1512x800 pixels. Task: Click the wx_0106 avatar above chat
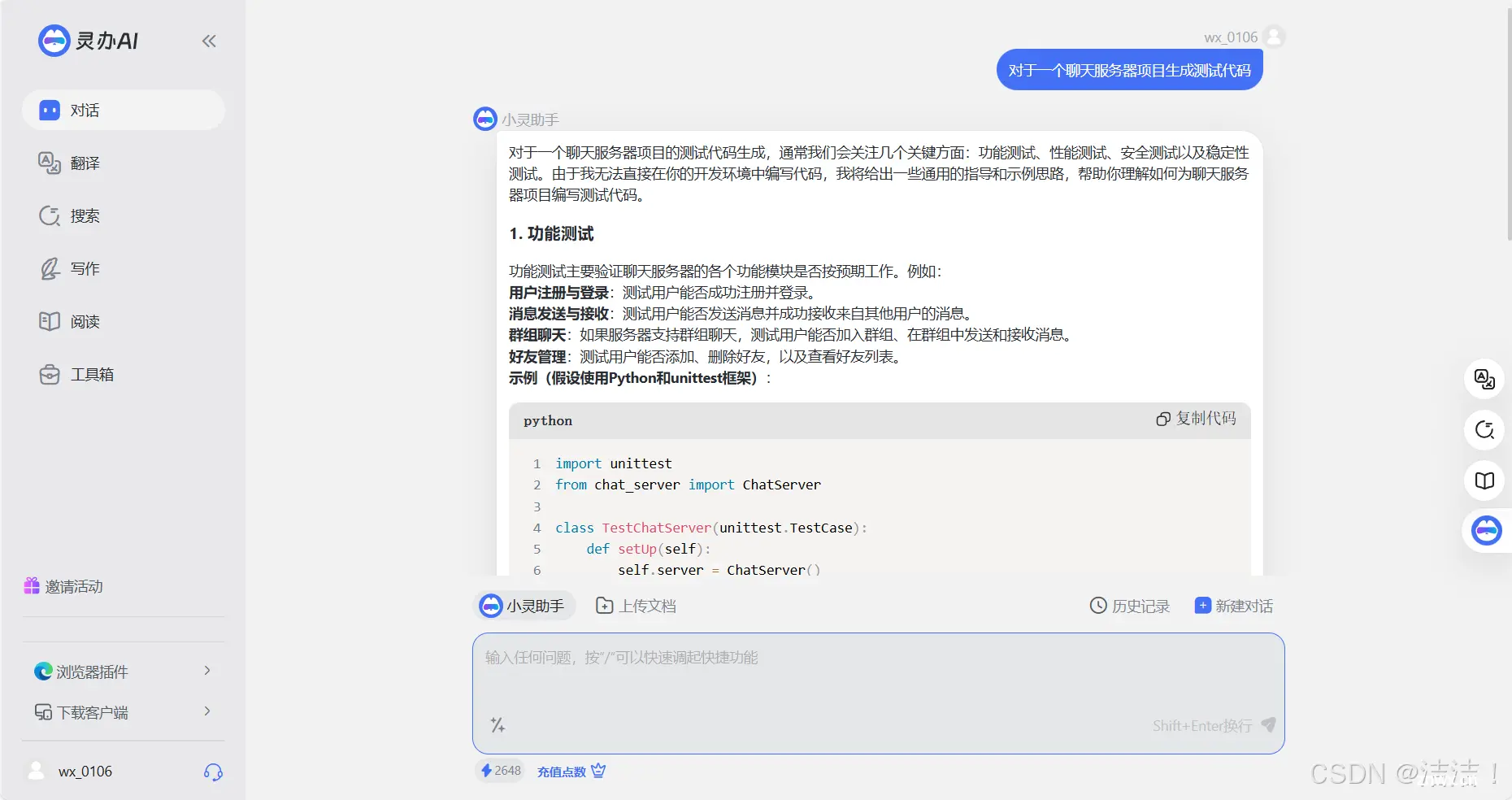point(1274,37)
